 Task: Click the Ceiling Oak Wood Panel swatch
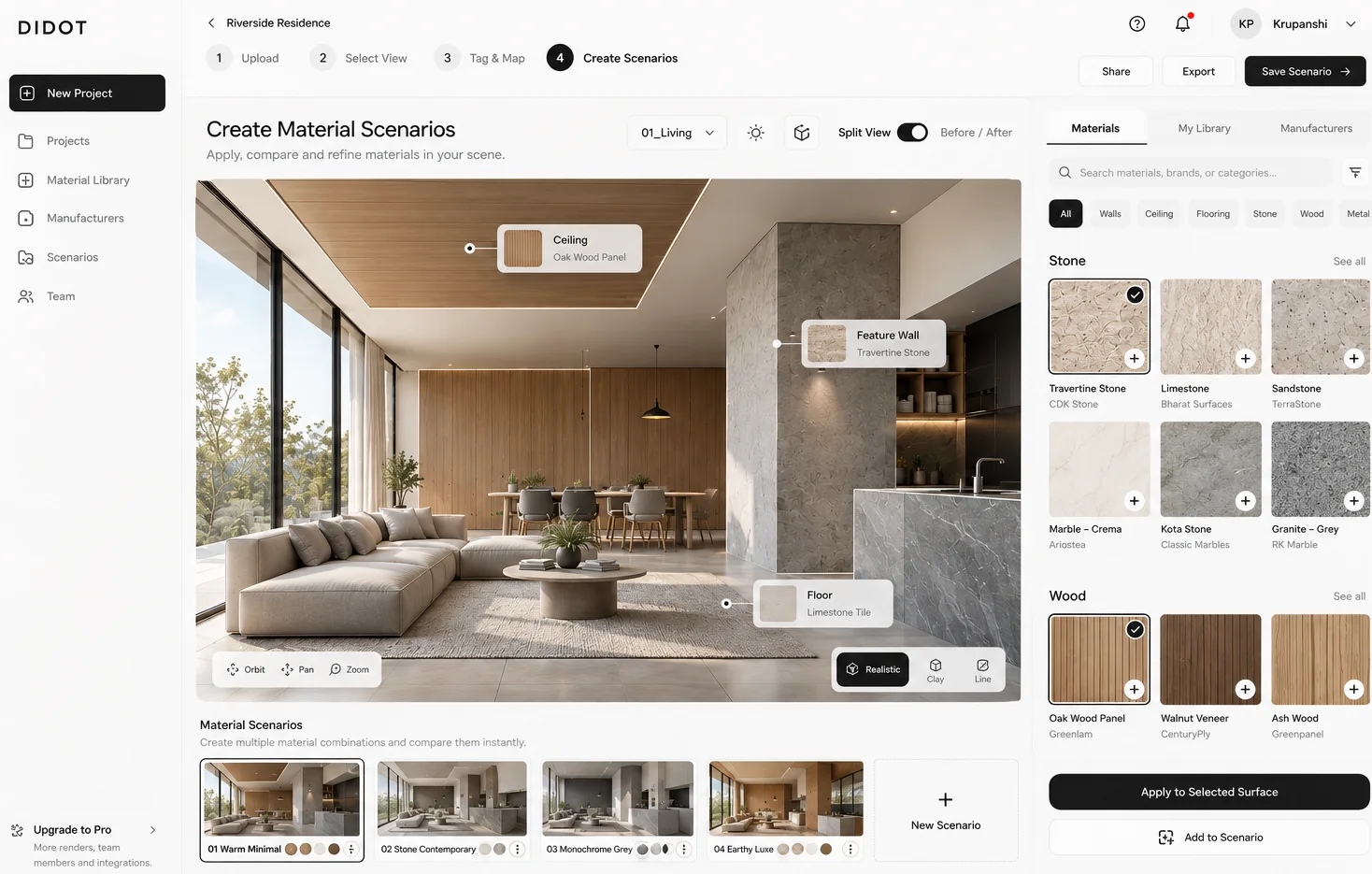click(522, 249)
